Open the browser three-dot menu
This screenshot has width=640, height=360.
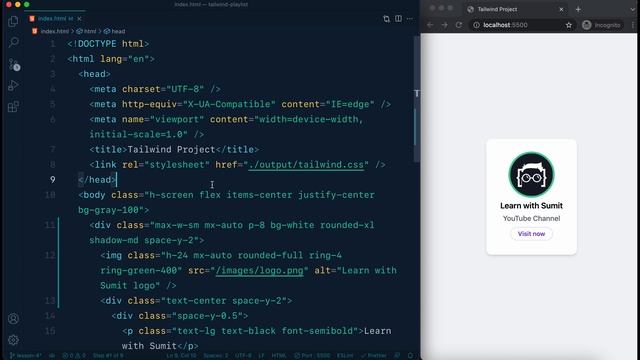(633, 25)
